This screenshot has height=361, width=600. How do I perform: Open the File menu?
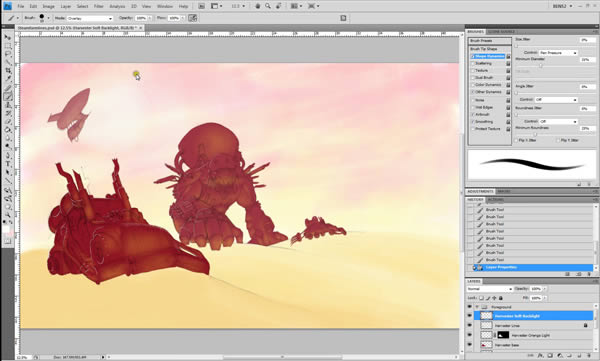(20, 6)
